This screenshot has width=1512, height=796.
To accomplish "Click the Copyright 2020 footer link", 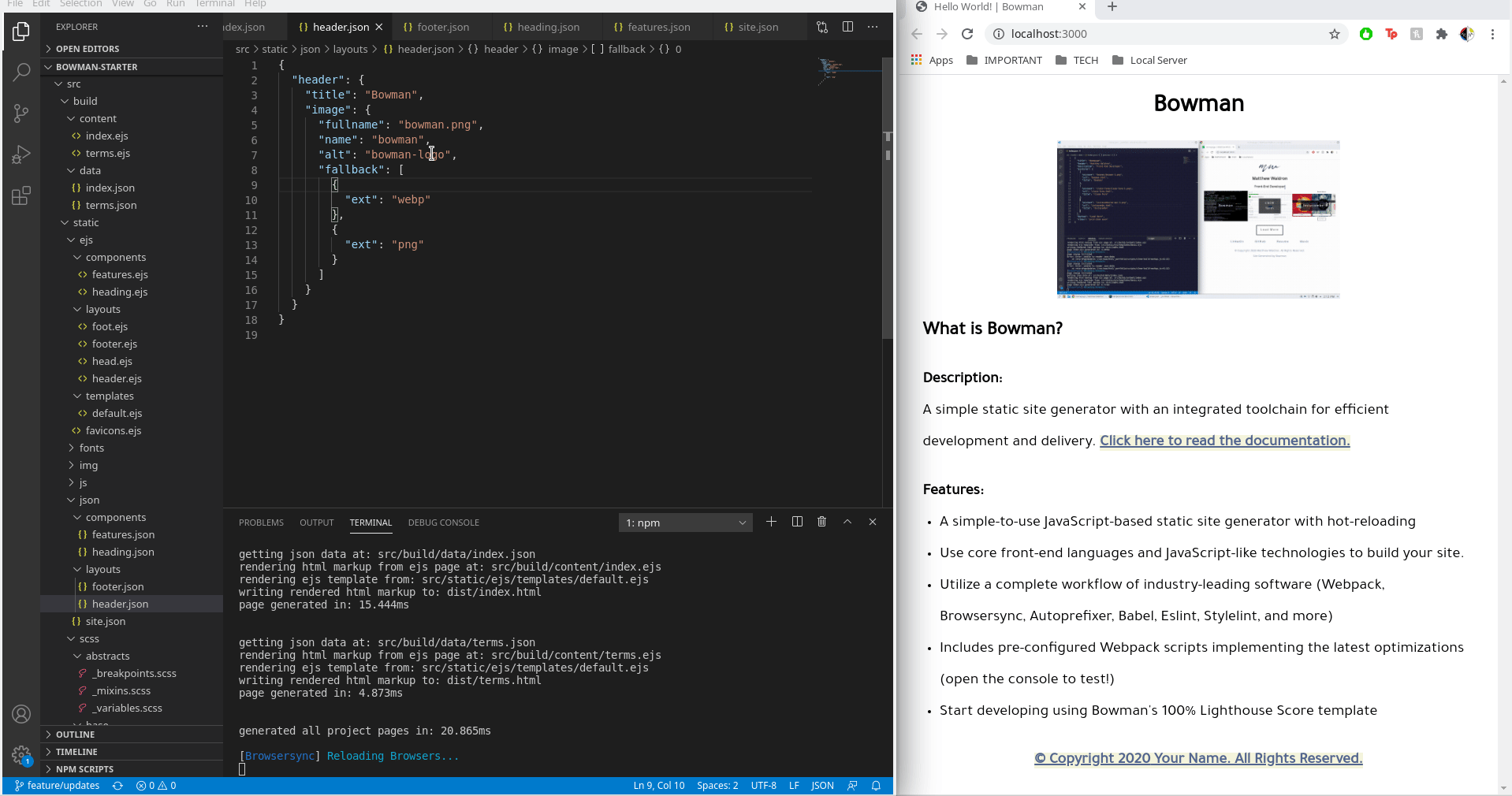I will (x=1198, y=758).
